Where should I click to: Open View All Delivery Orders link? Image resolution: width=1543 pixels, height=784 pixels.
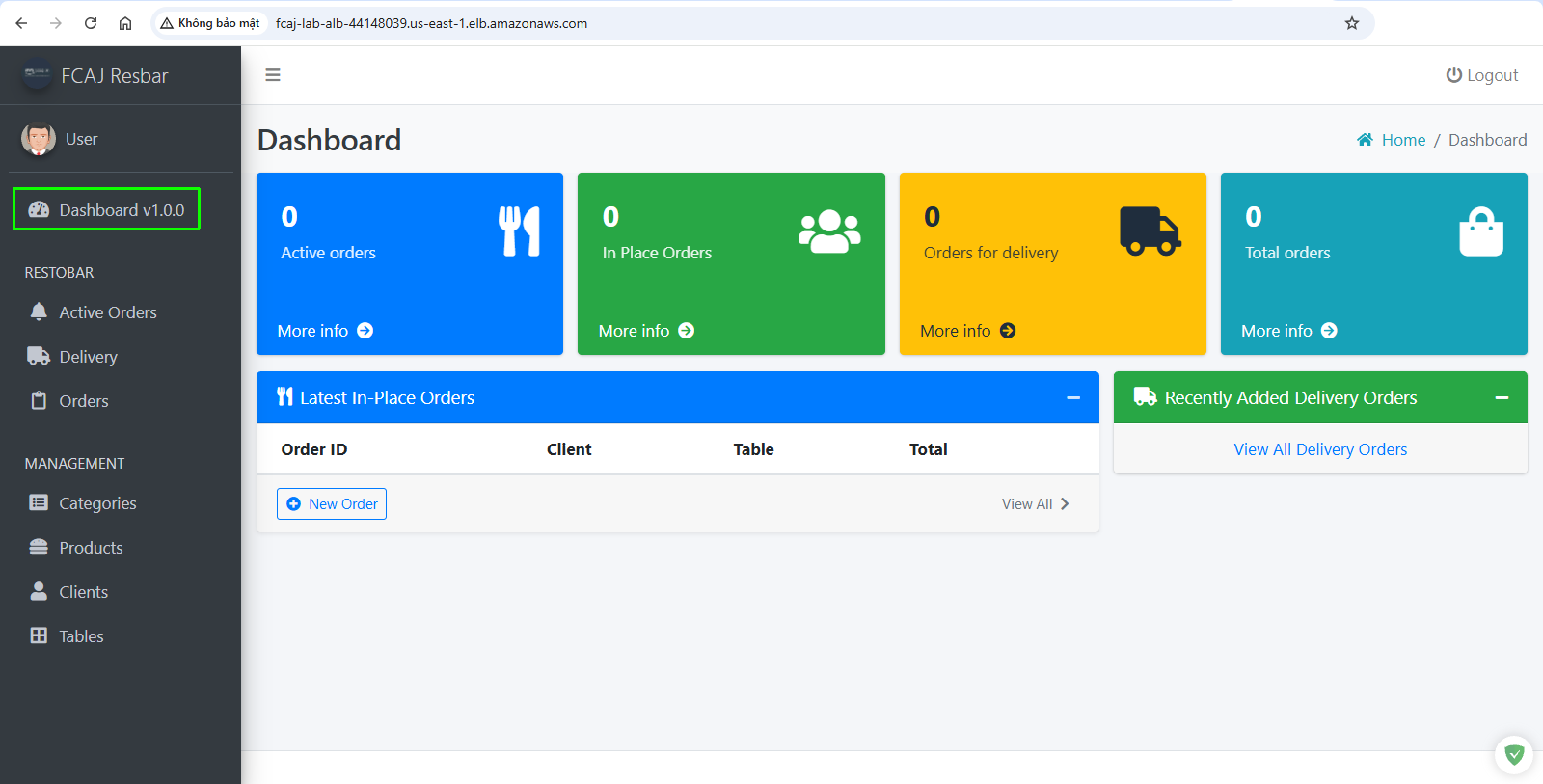point(1320,449)
